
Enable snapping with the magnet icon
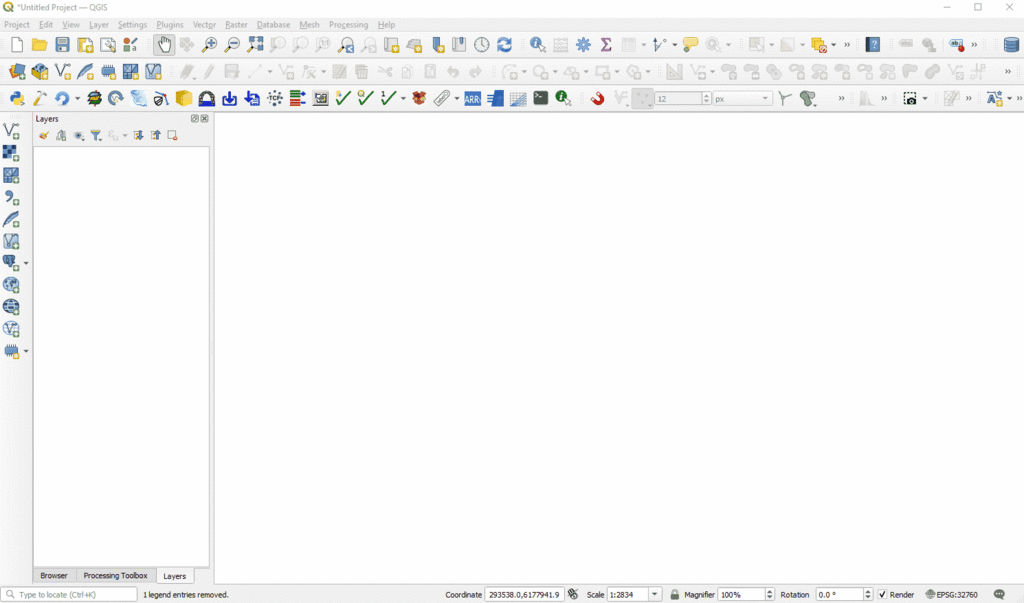(597, 98)
